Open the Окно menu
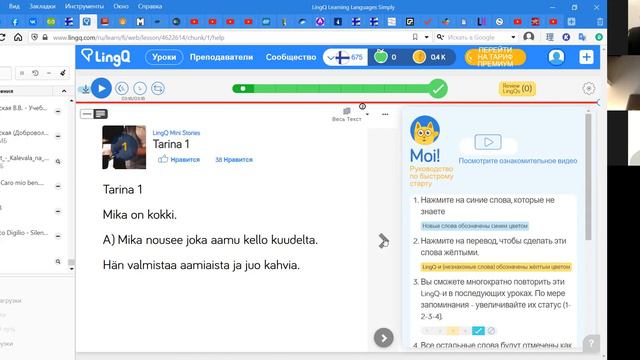This screenshot has width=640, height=360. [x=121, y=7]
